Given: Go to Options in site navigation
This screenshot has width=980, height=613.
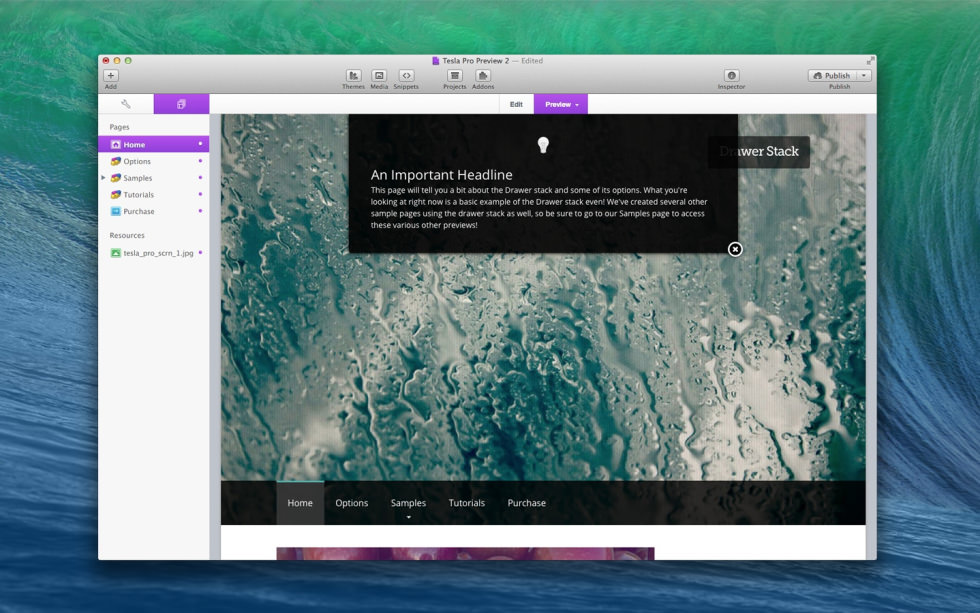Looking at the screenshot, I should pyautogui.click(x=351, y=503).
